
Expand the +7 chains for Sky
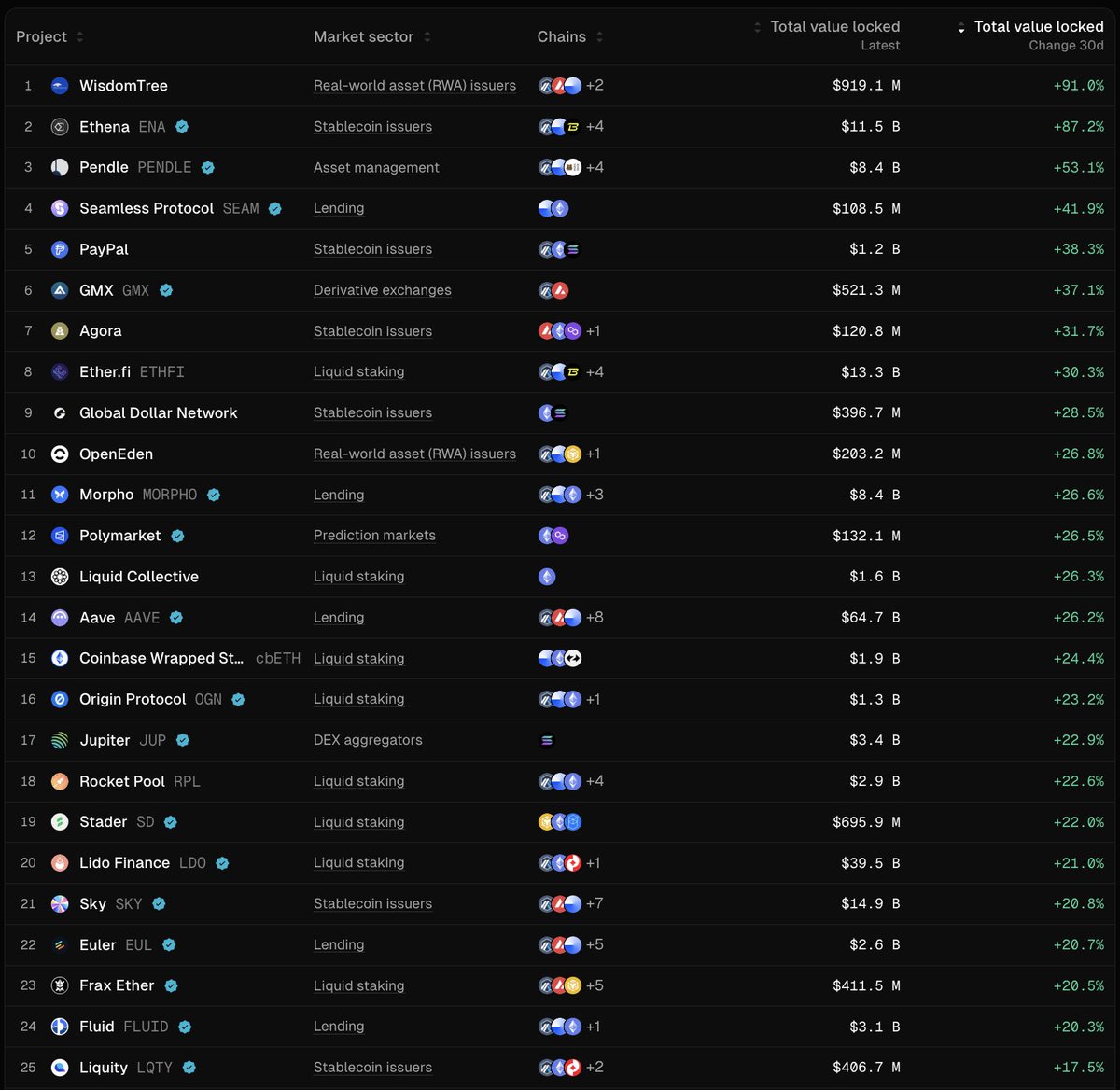(595, 903)
